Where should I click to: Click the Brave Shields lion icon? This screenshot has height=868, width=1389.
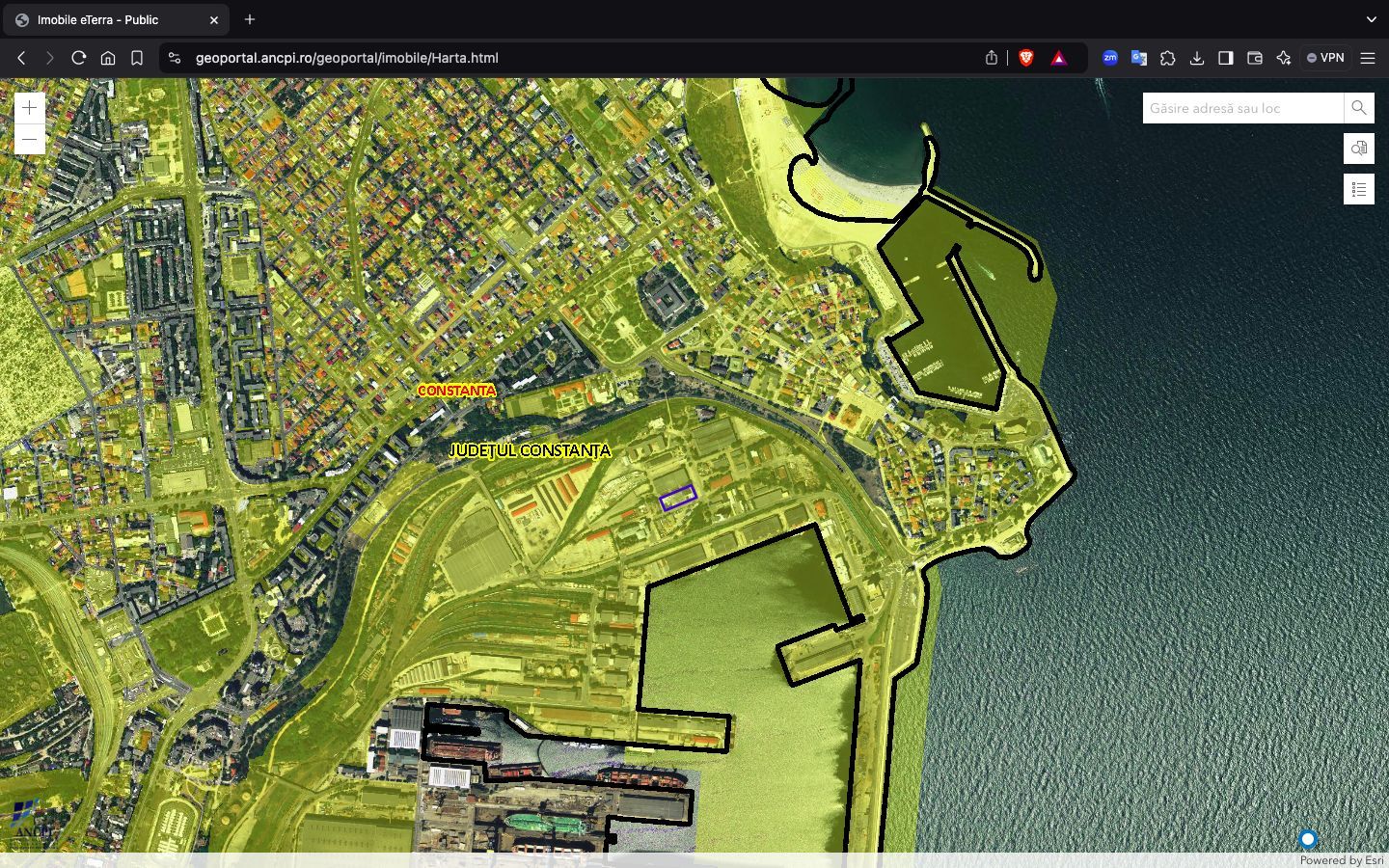[1026, 58]
